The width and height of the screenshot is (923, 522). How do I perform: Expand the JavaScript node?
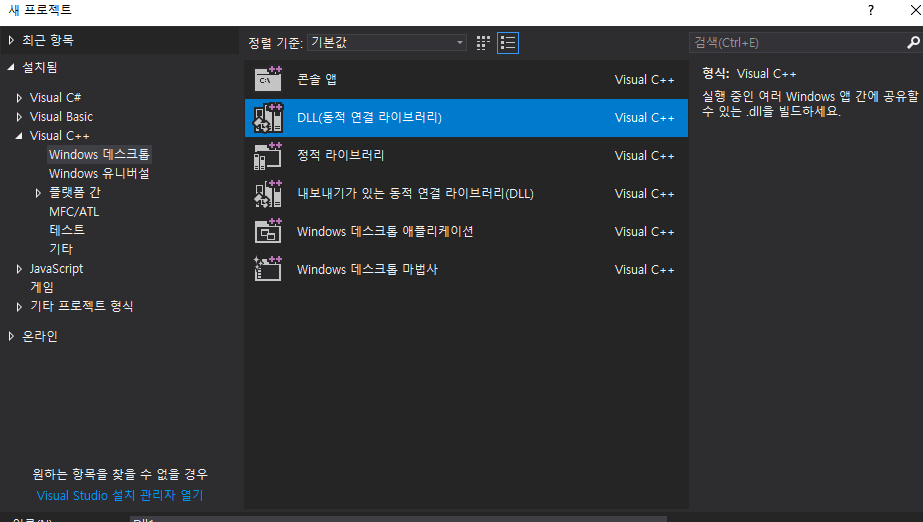[19, 268]
